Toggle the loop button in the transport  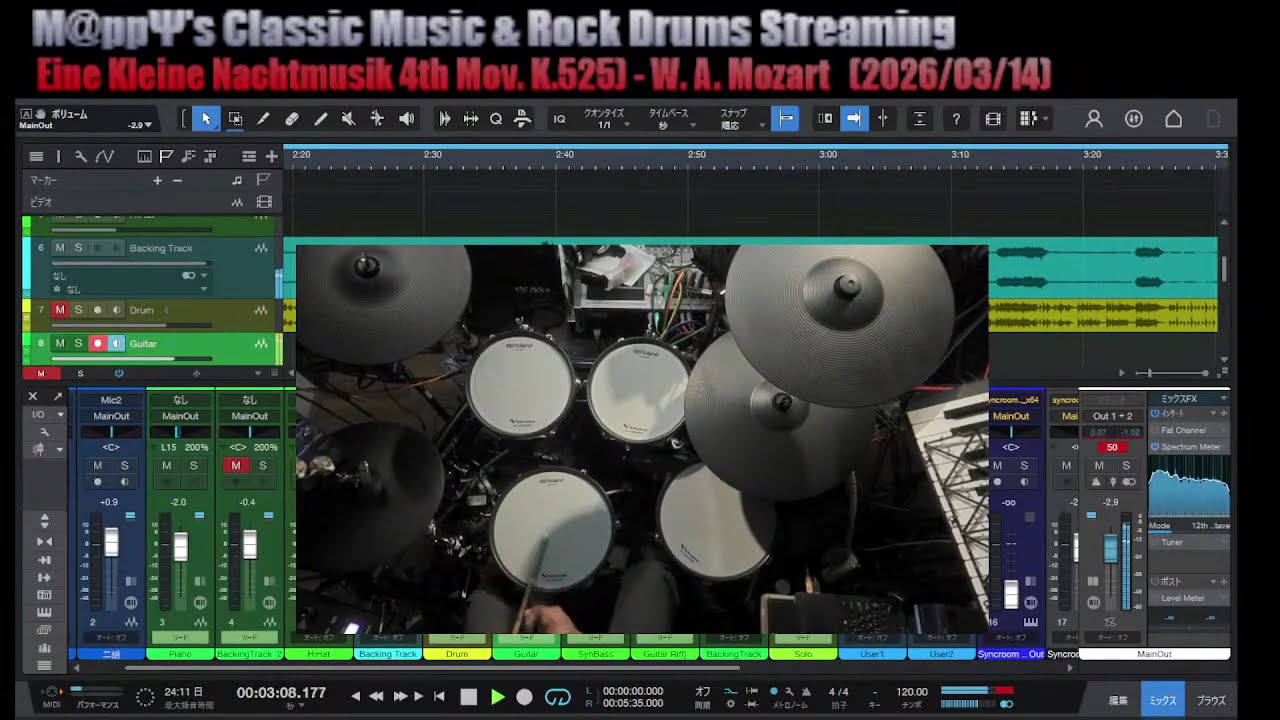pos(557,697)
